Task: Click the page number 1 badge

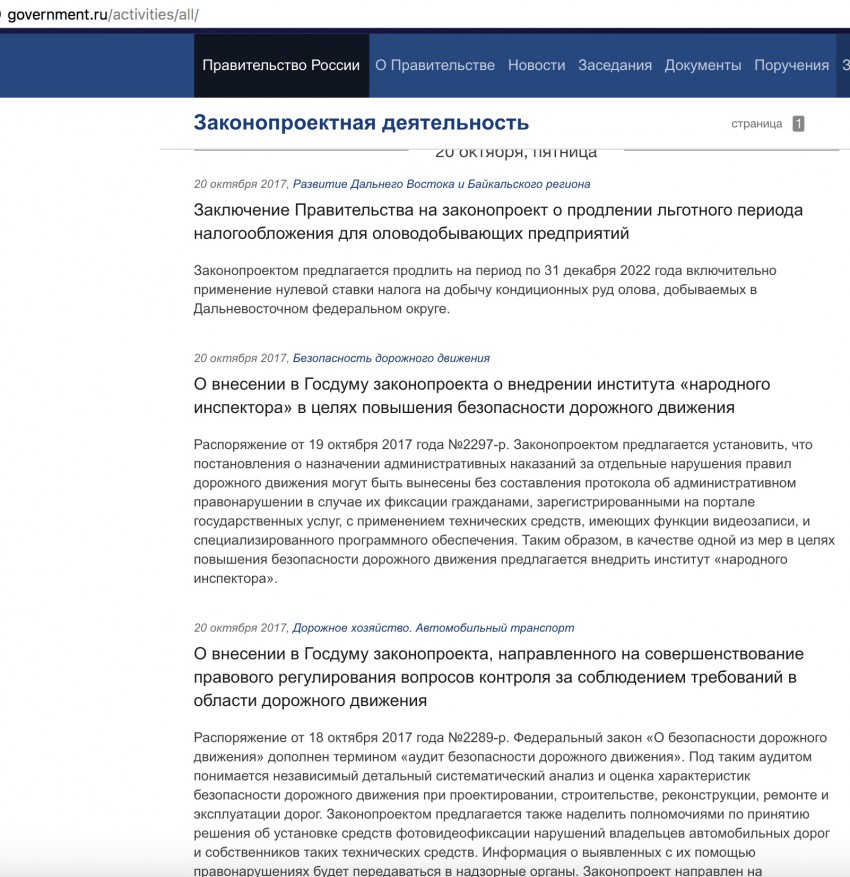Action: click(x=798, y=124)
